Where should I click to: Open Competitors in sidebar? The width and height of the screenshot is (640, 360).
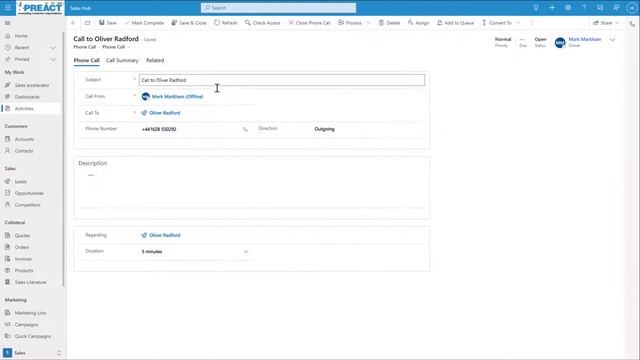coord(27,205)
